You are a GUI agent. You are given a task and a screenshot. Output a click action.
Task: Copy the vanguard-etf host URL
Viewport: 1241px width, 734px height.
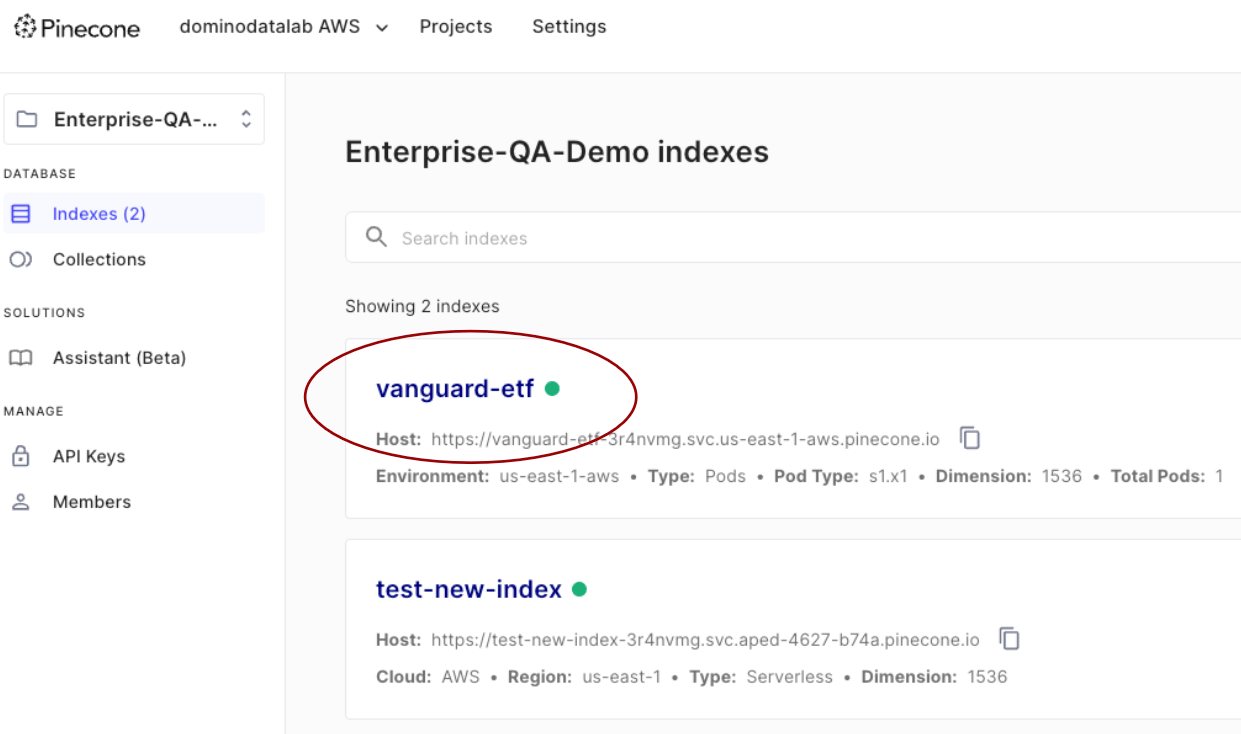pyautogui.click(x=970, y=437)
